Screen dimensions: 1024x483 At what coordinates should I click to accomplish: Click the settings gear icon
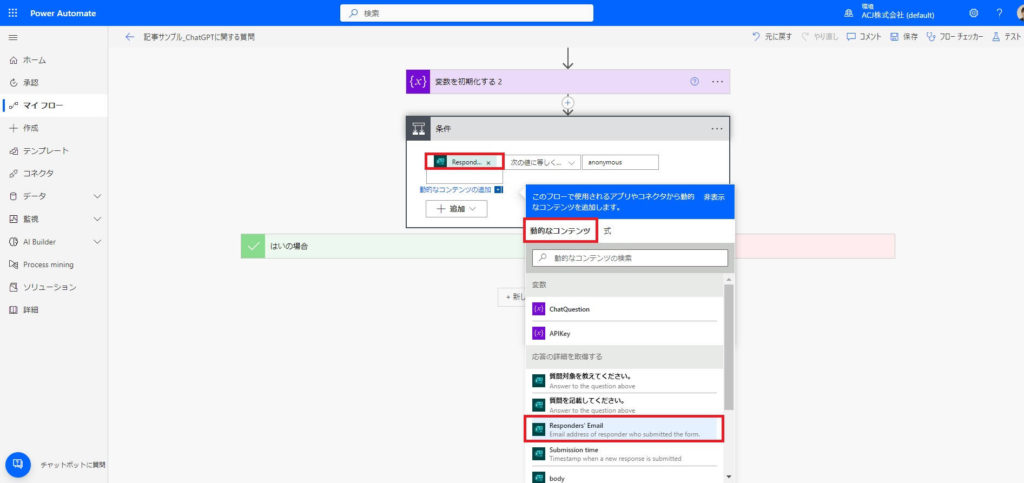(974, 13)
